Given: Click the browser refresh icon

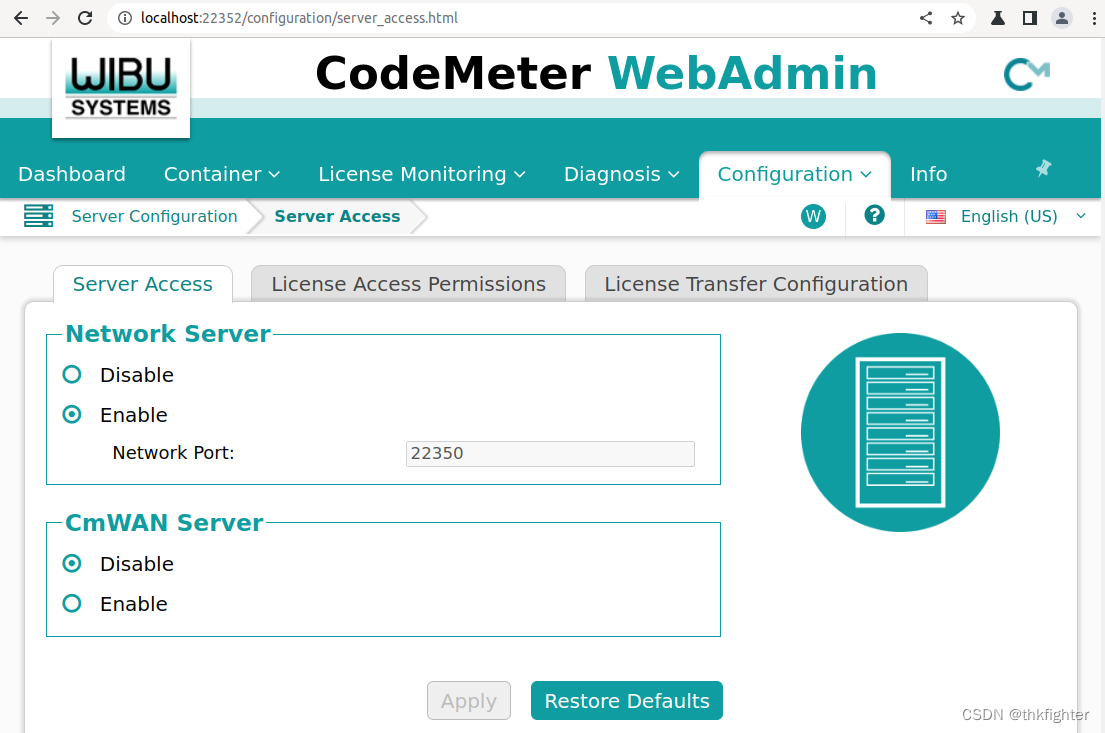Looking at the screenshot, I should click(84, 17).
